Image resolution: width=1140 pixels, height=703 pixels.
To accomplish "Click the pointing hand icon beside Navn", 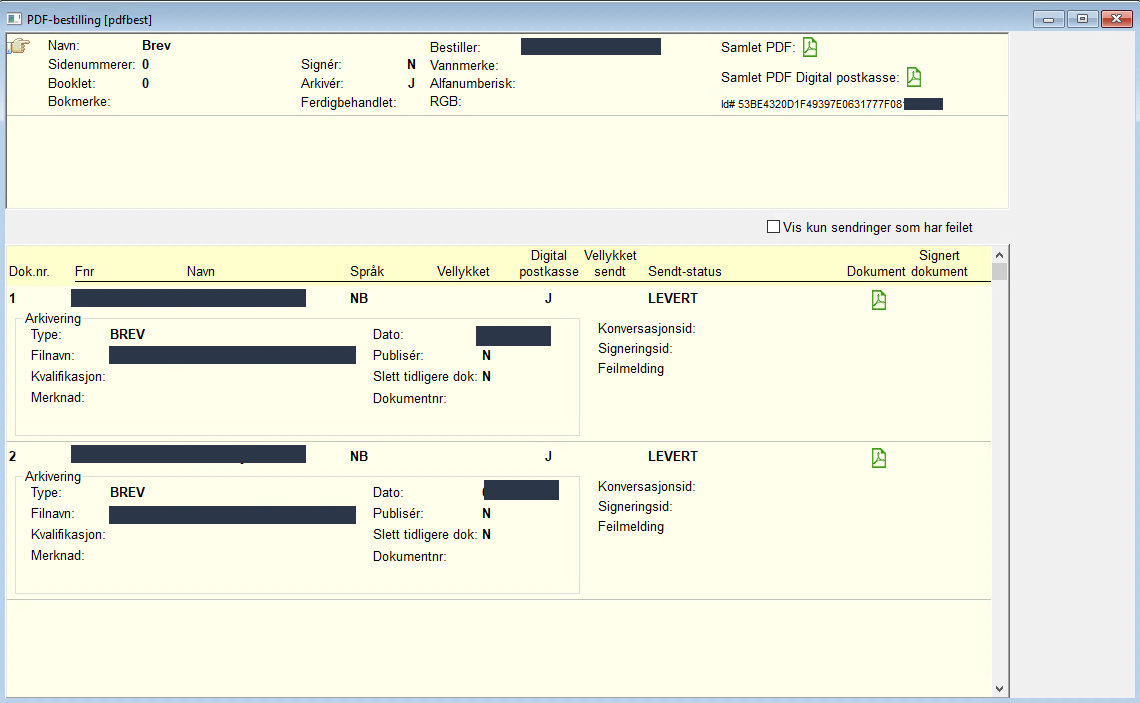I will [x=19, y=47].
